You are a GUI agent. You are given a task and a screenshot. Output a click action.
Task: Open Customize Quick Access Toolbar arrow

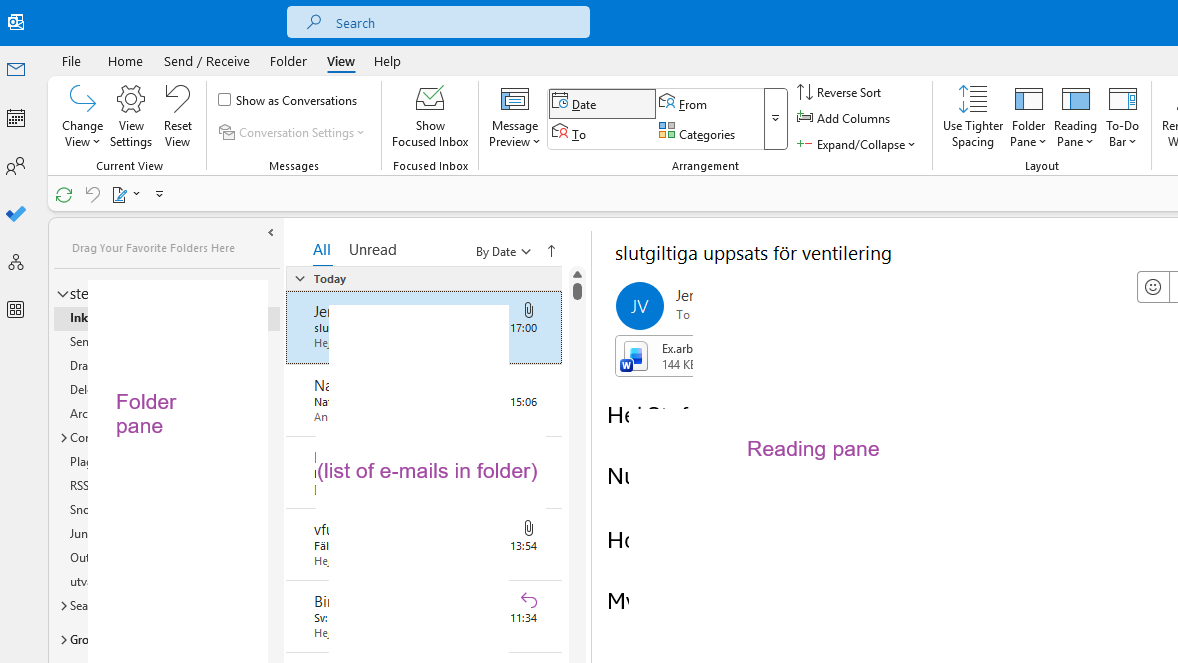(159, 194)
